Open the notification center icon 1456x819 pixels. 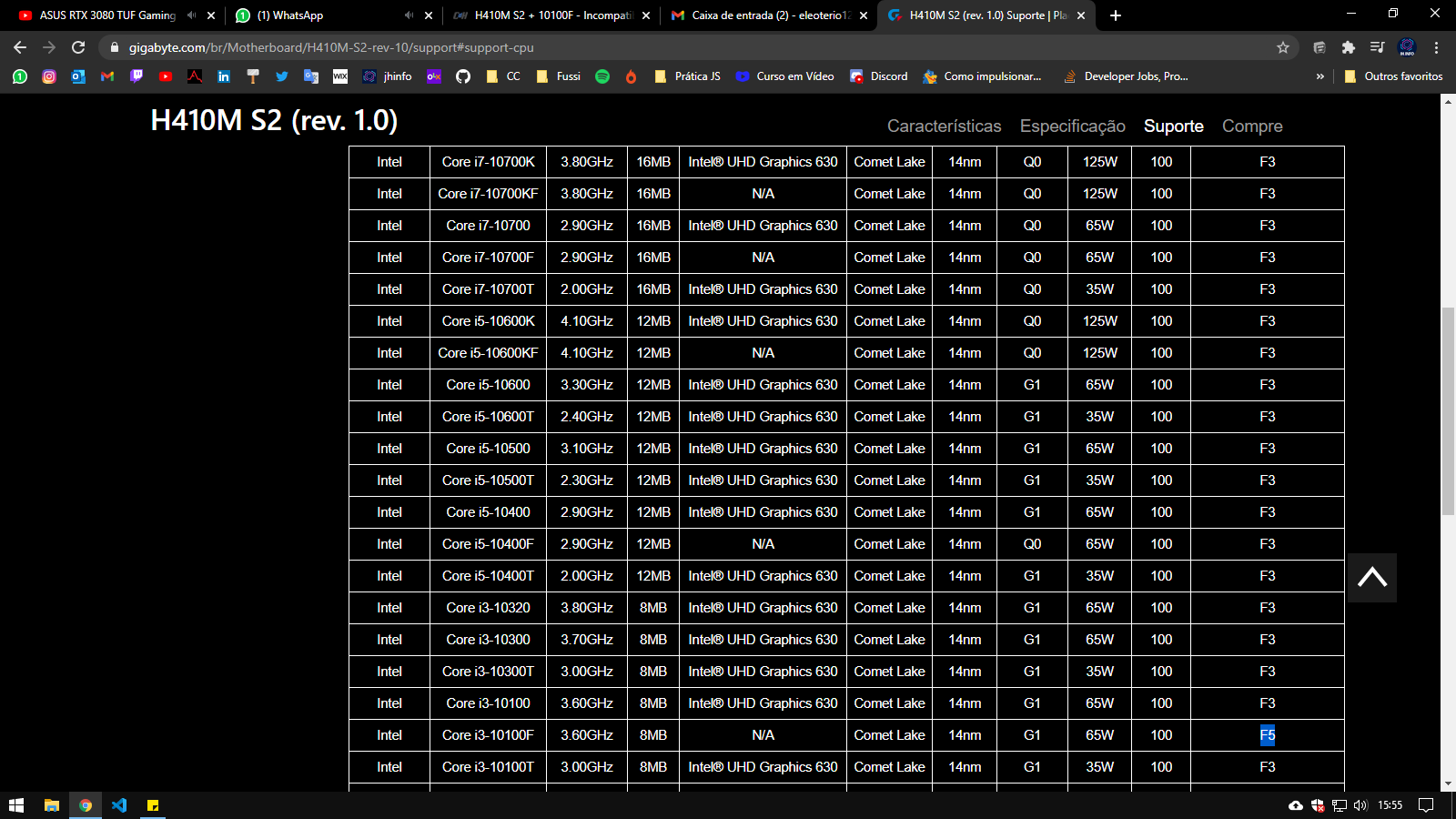pyautogui.click(x=1426, y=805)
